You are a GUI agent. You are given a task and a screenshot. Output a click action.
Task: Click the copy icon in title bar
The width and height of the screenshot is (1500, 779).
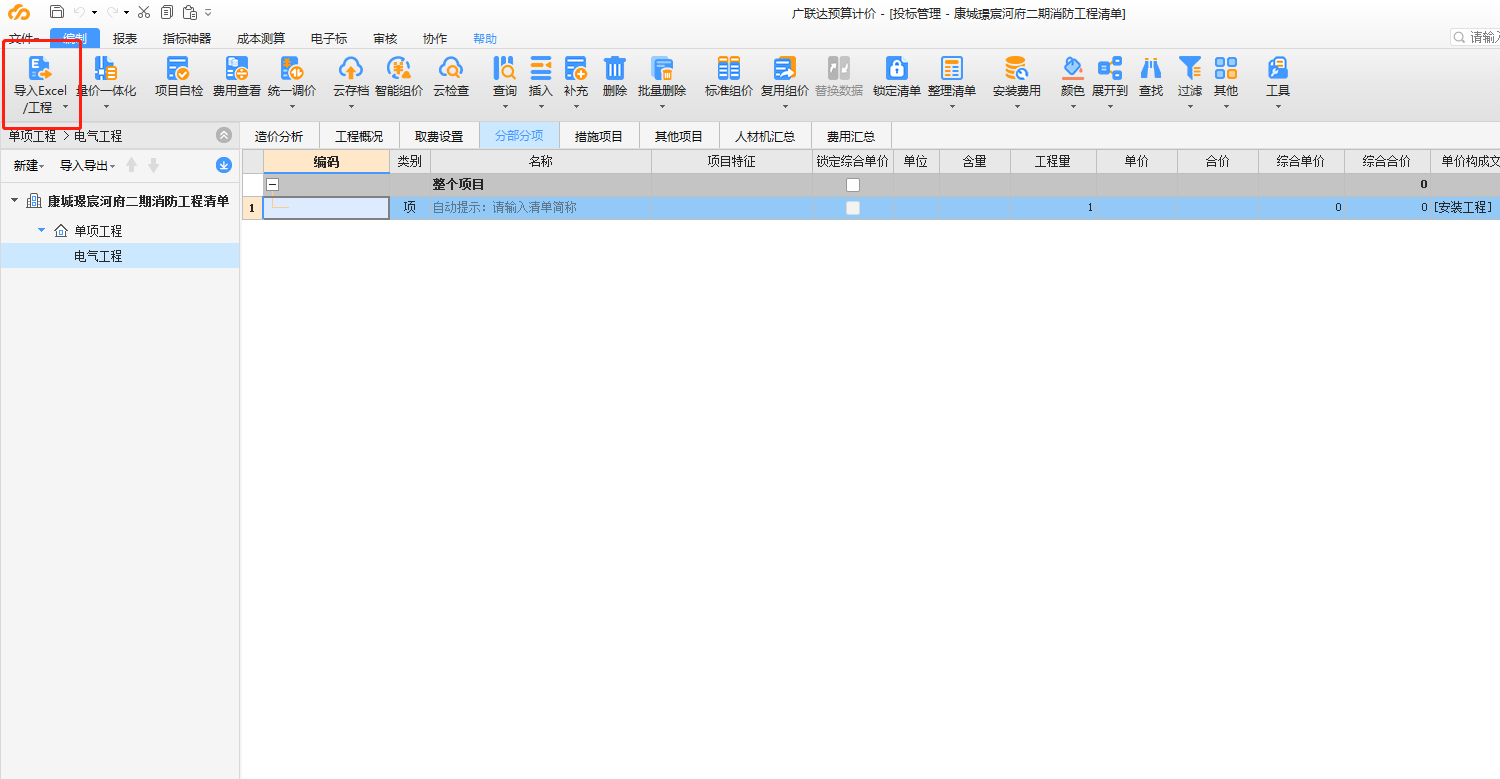166,12
